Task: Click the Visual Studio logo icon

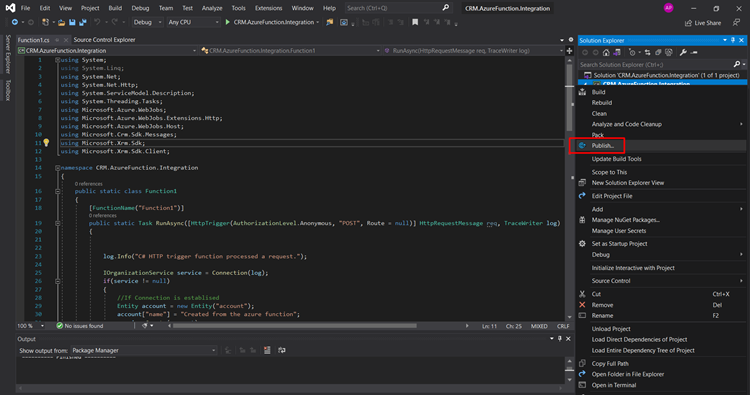Action: click(x=10, y=8)
